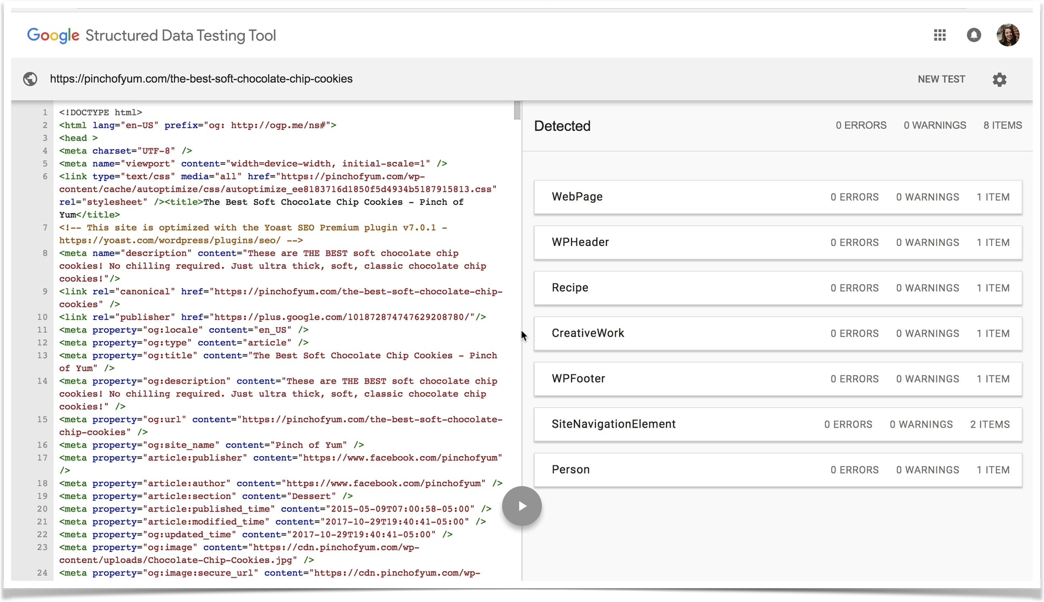The image size is (1044, 602).
Task: Click the 'Detected' heading
Action: click(562, 126)
